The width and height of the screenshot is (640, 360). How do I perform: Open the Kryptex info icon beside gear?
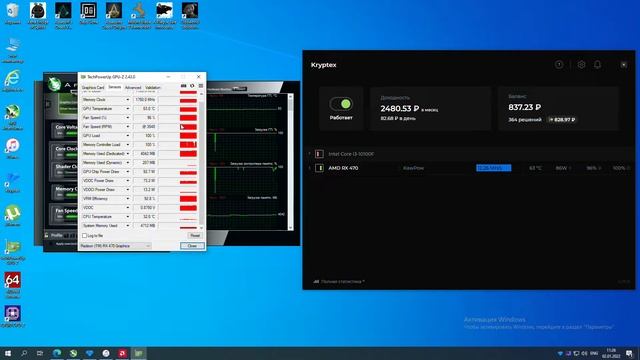pyautogui.click(x=559, y=64)
